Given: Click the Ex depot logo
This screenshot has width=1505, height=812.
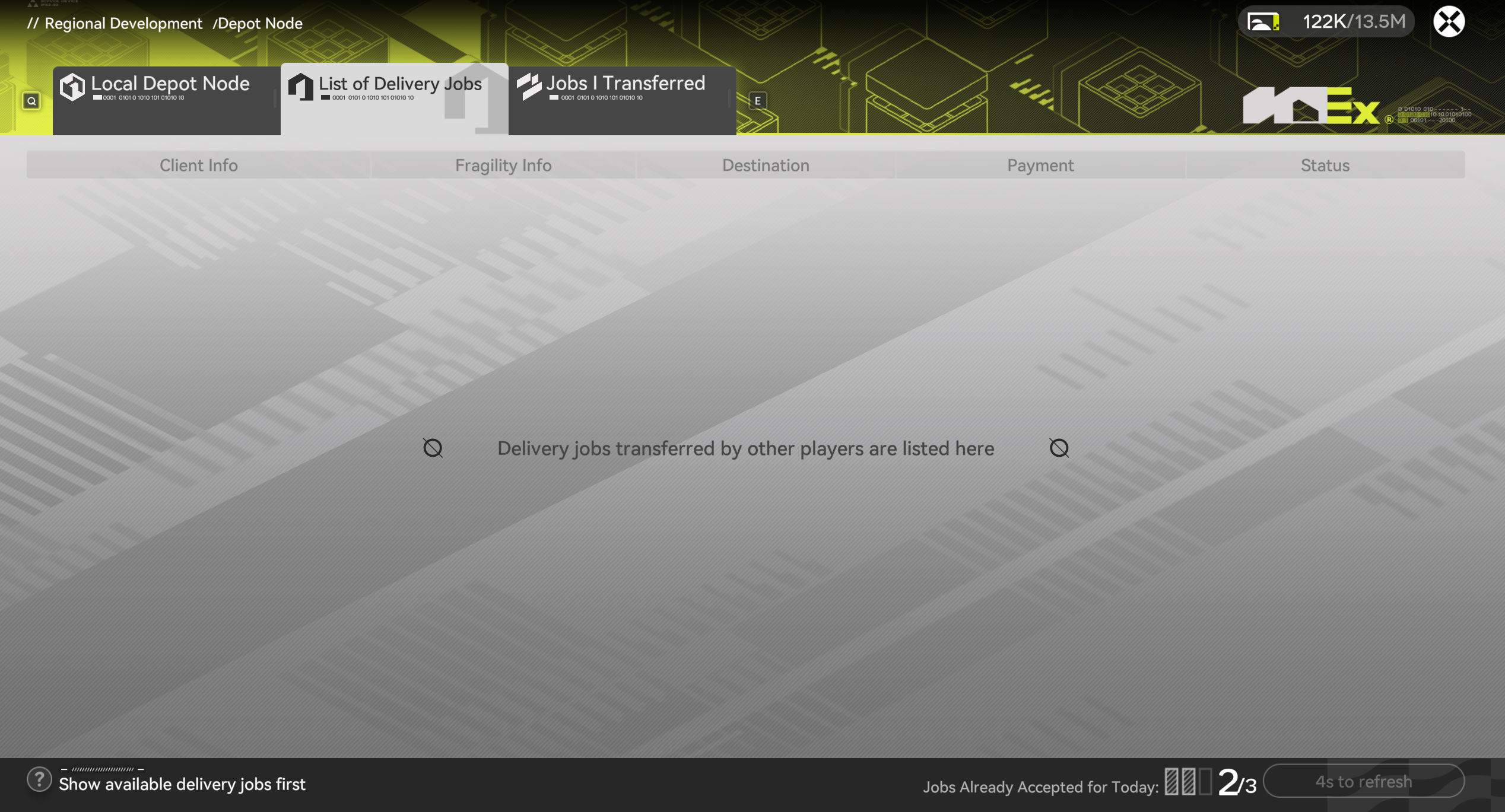Looking at the screenshot, I should (1311, 106).
